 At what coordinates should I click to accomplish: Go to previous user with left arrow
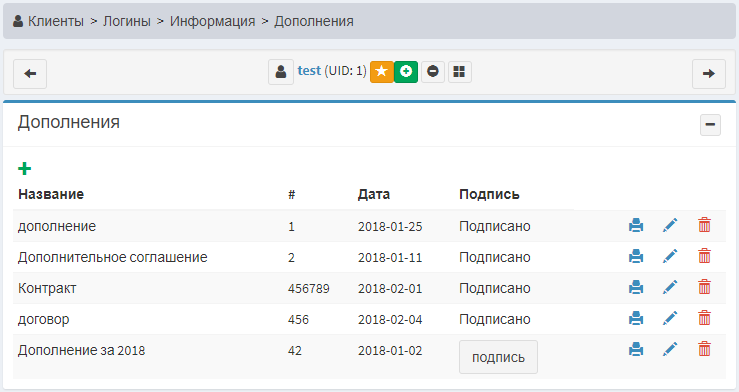[30, 74]
